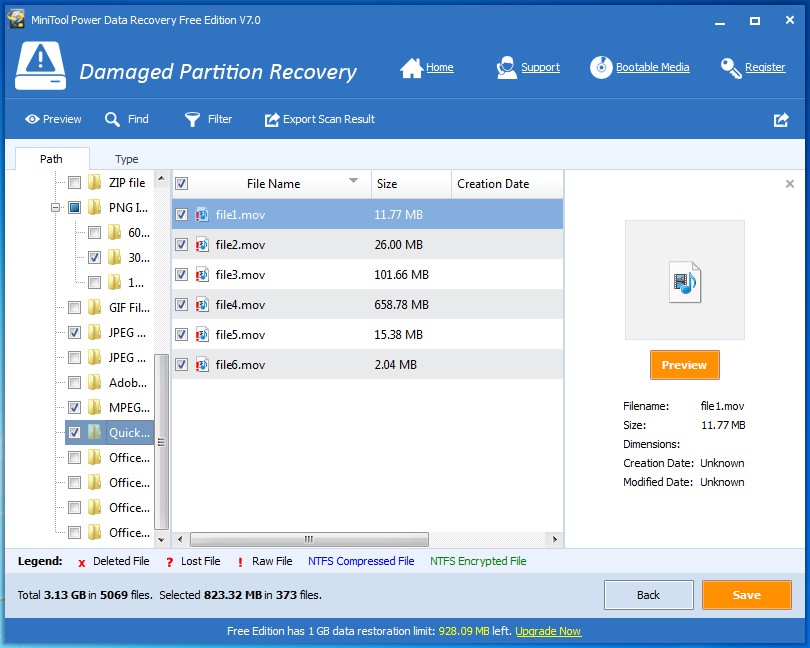Click the file1.mov file icon

(x=202, y=214)
